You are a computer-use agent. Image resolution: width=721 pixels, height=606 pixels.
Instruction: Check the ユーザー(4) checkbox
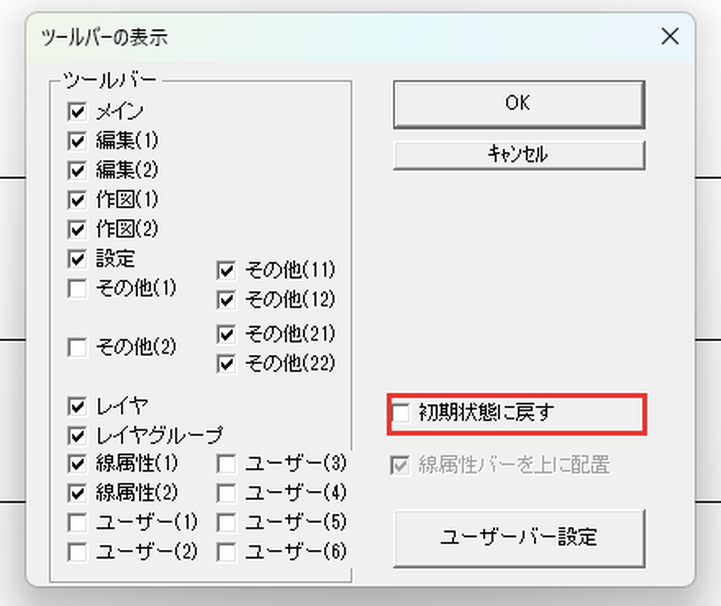[x=226, y=493]
